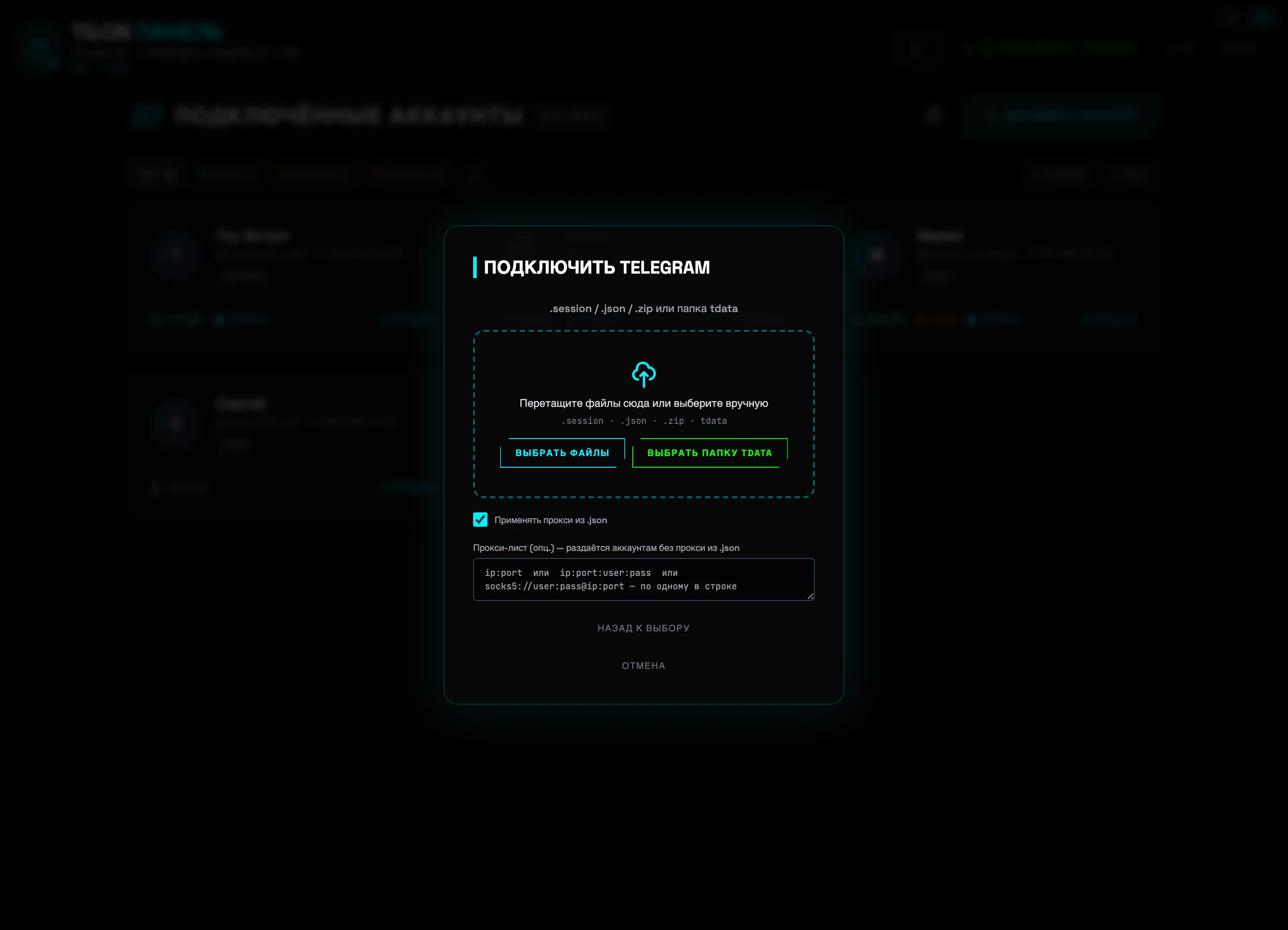
Task: Click the cloud upload icon
Action: coord(644,374)
